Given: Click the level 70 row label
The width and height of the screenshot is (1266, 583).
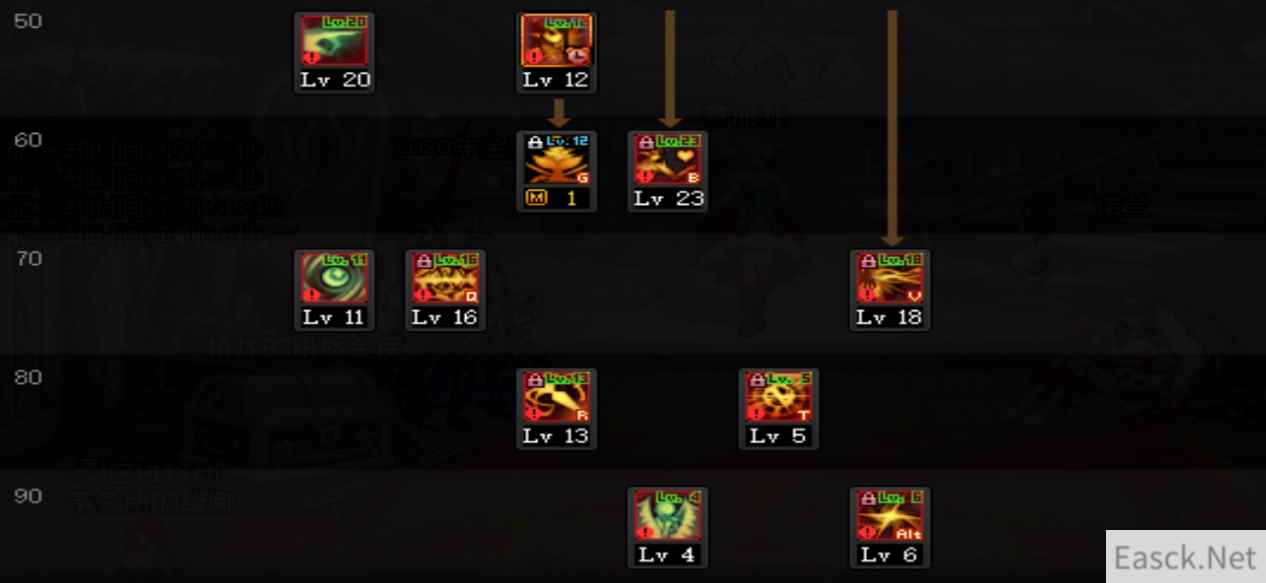Looking at the screenshot, I should 28,259.
